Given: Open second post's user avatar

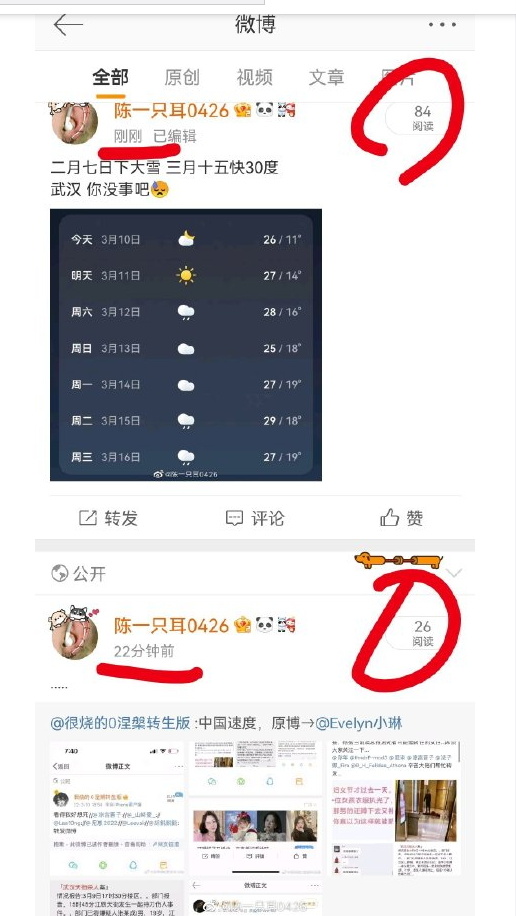Looking at the screenshot, I should pyautogui.click(x=74, y=635).
